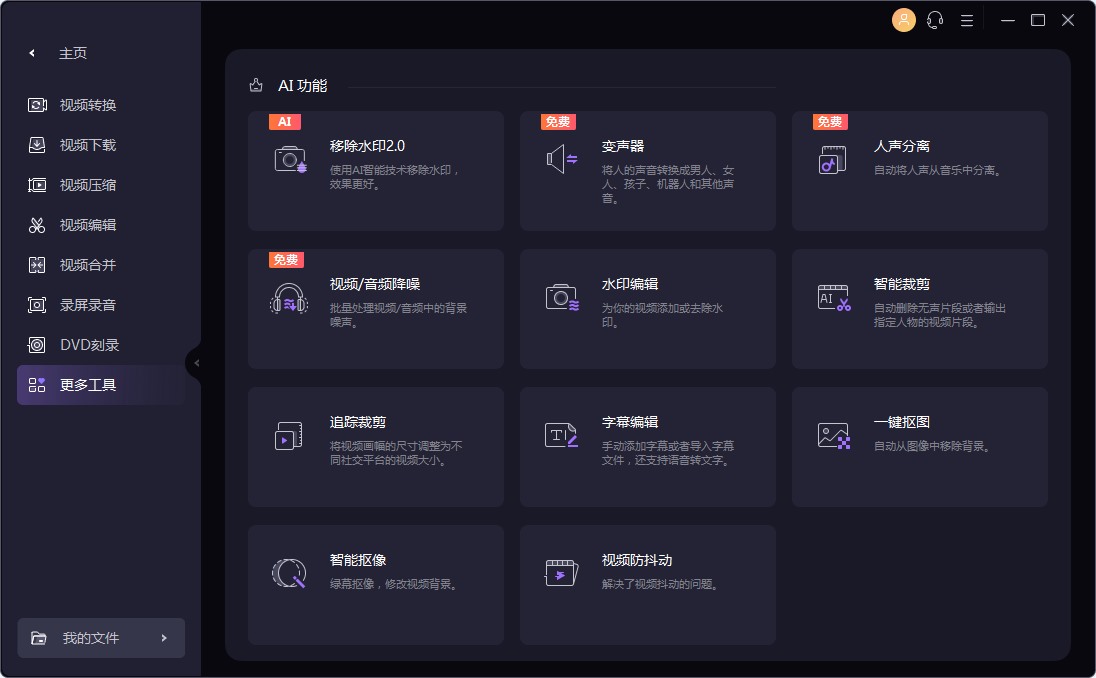Screen dimensions: 1096x678
Task: Open the 追踪裁剪 tracking crop tool
Action: tap(375, 446)
